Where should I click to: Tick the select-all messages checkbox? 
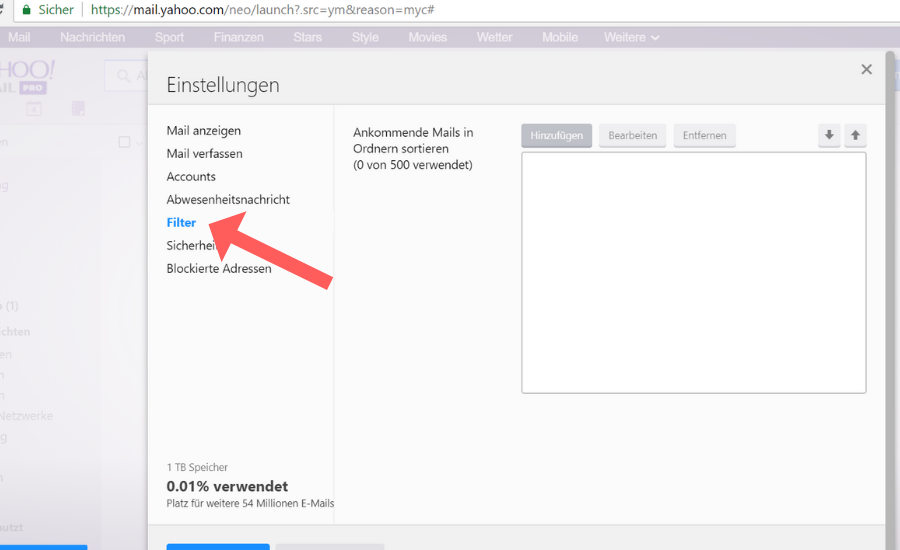(x=125, y=142)
